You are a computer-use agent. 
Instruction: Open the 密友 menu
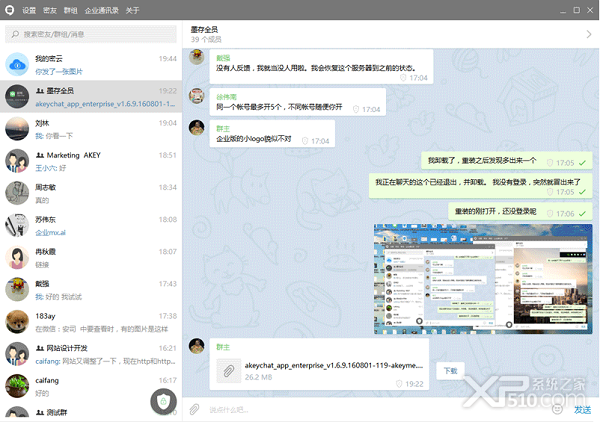point(50,10)
